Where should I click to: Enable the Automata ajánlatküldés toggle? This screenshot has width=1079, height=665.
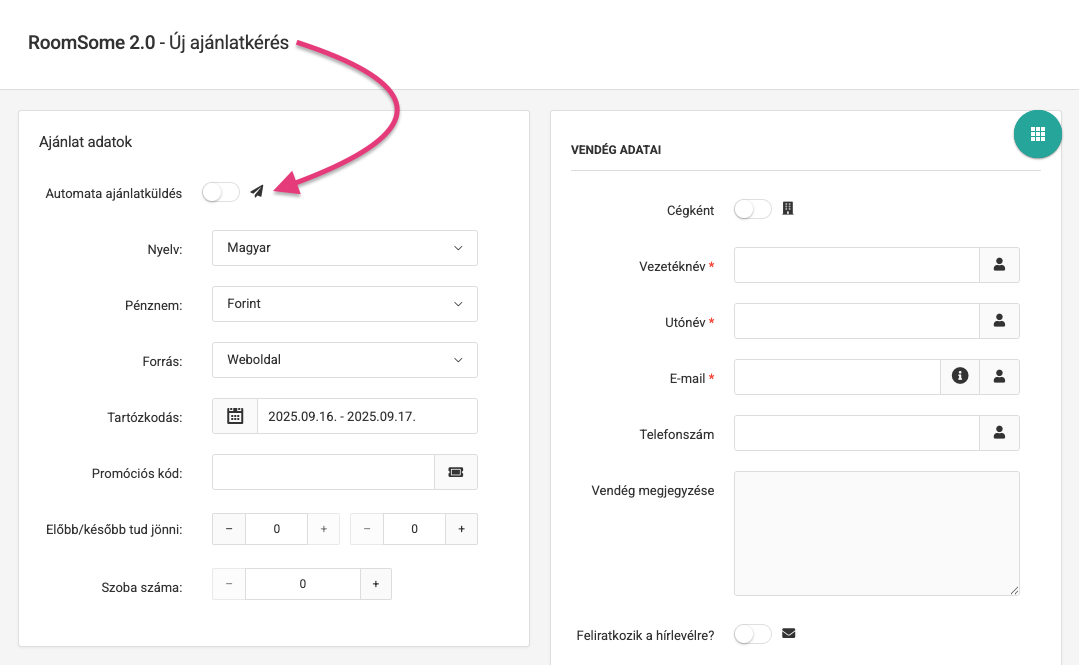220,192
